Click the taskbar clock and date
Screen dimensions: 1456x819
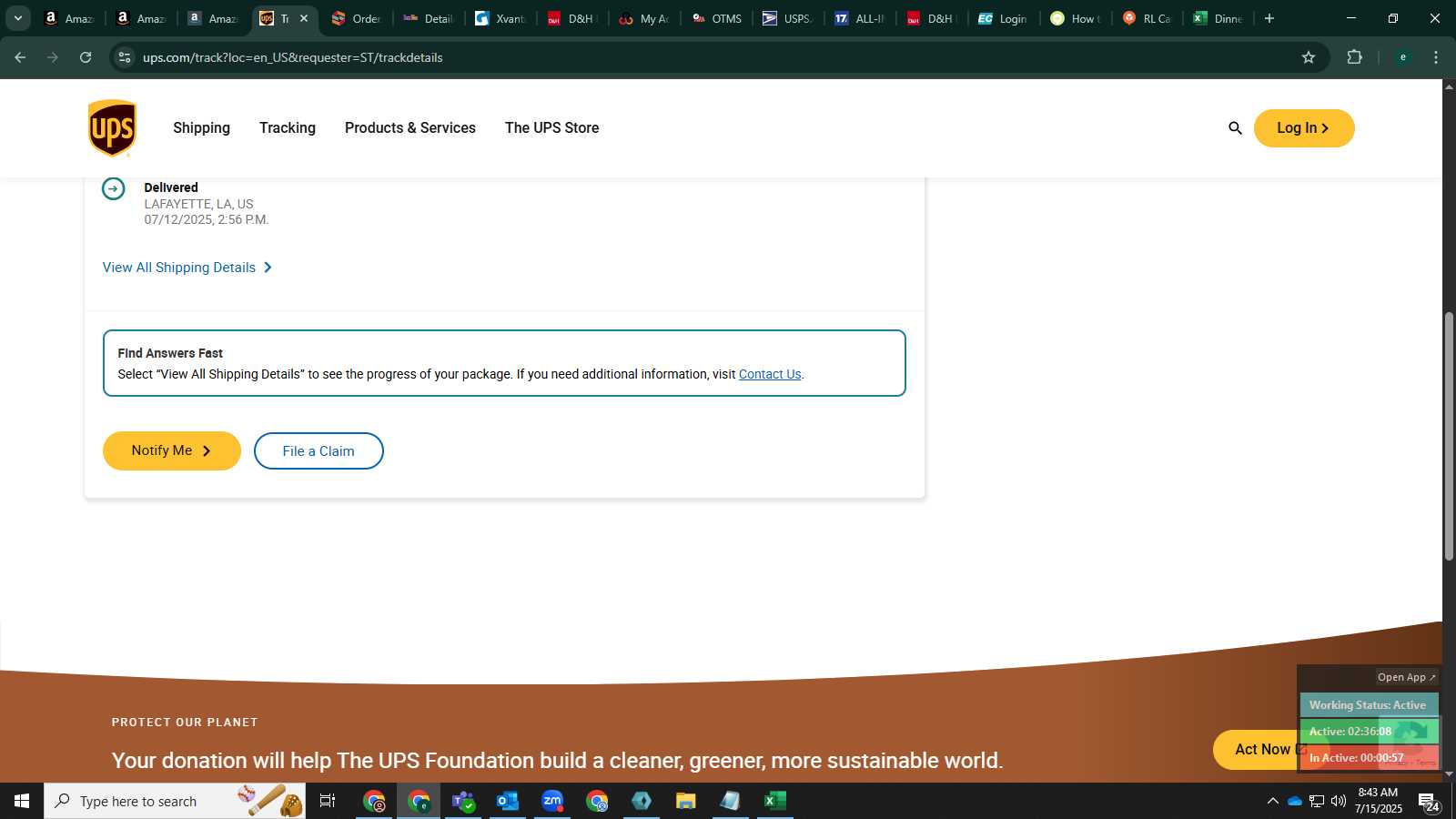(x=1378, y=801)
